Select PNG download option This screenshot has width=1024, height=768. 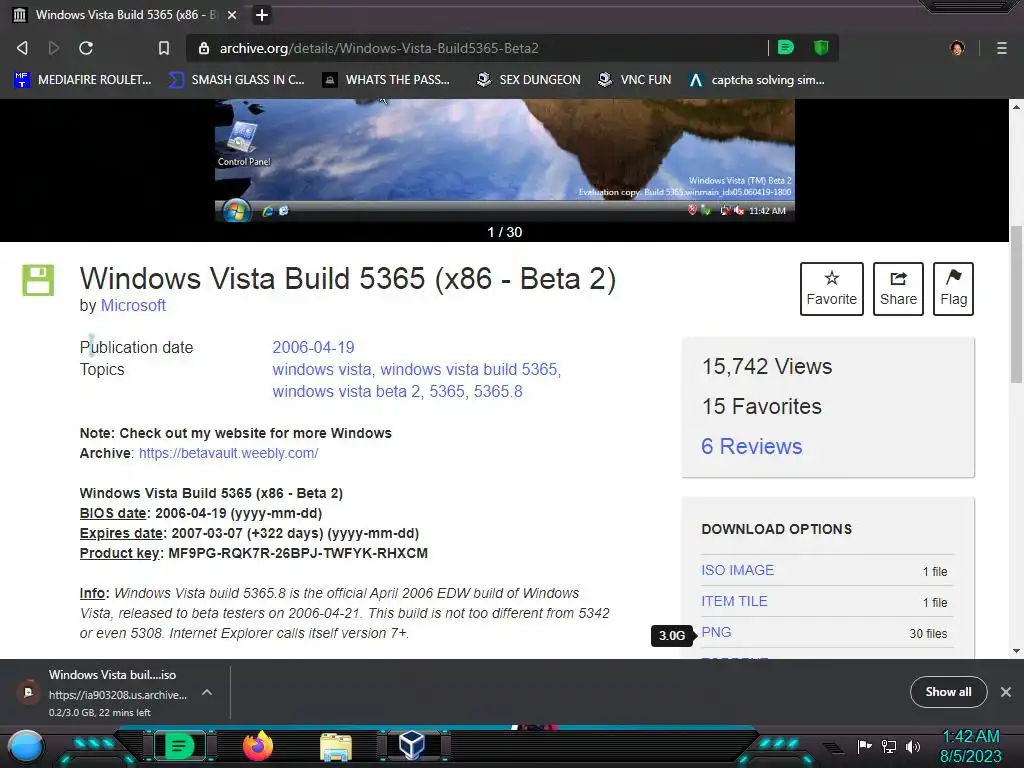(x=716, y=632)
